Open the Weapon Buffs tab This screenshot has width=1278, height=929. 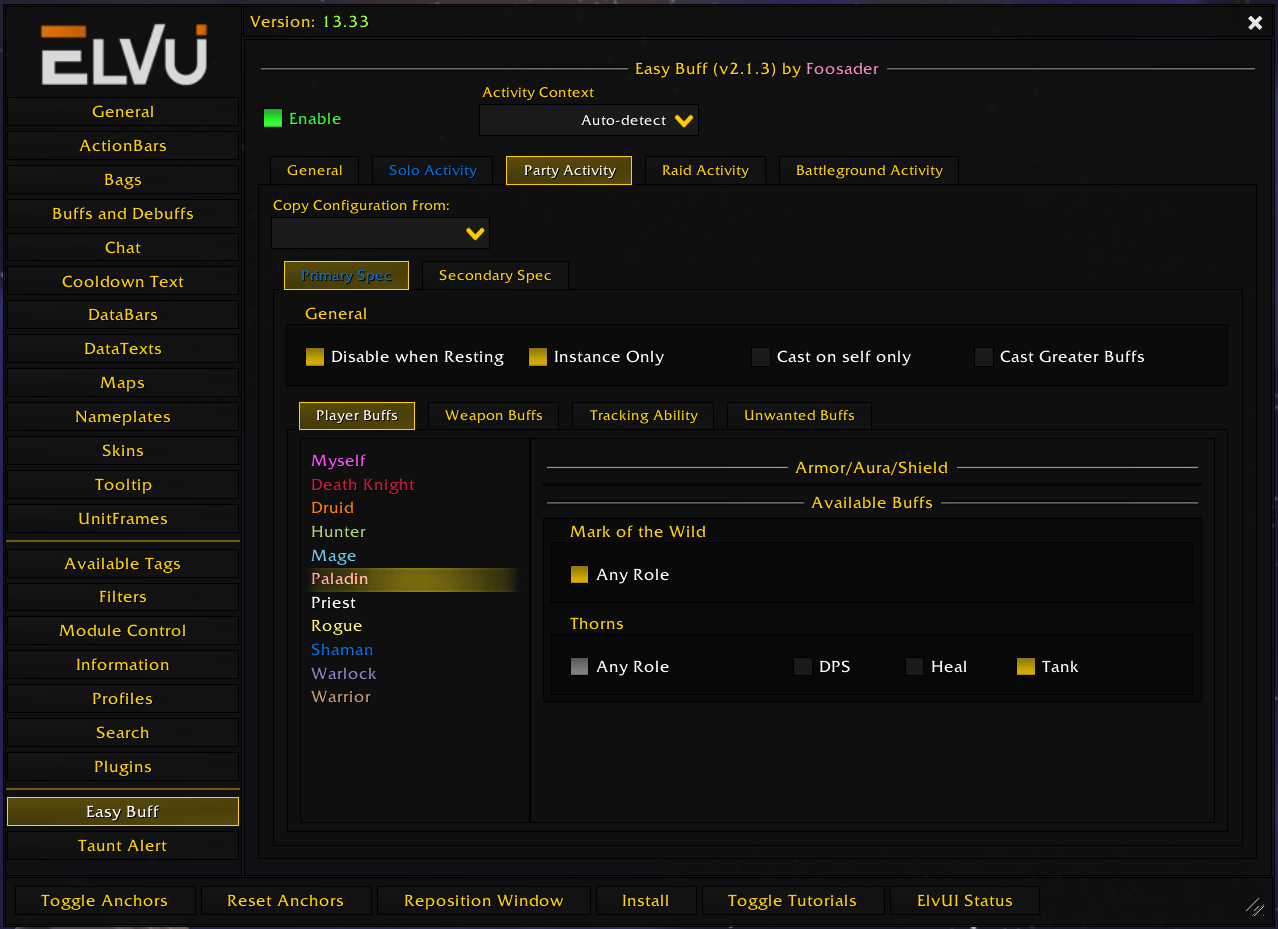[494, 415]
